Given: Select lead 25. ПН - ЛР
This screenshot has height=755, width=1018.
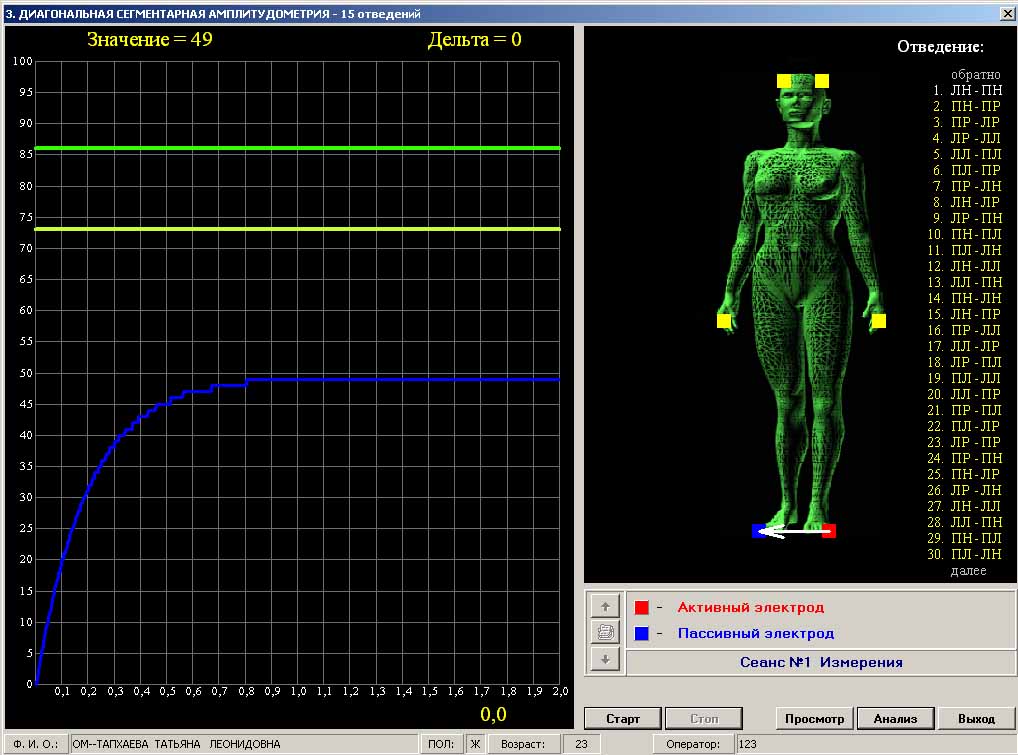Looking at the screenshot, I should point(965,474).
